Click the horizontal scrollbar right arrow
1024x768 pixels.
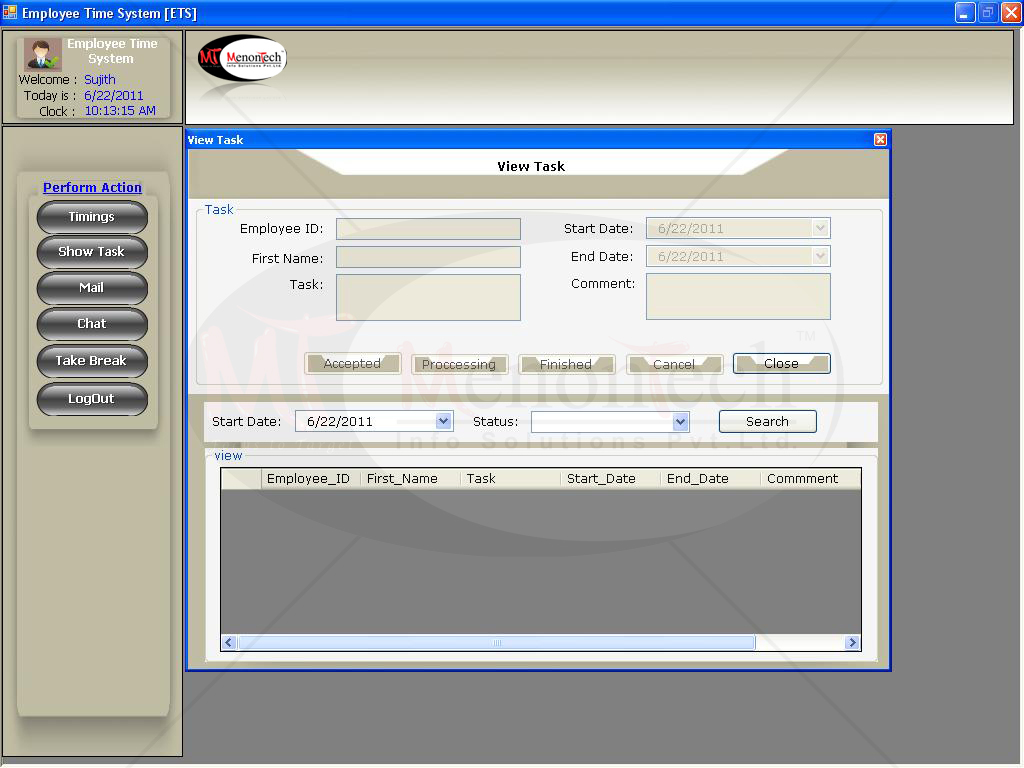pos(852,643)
